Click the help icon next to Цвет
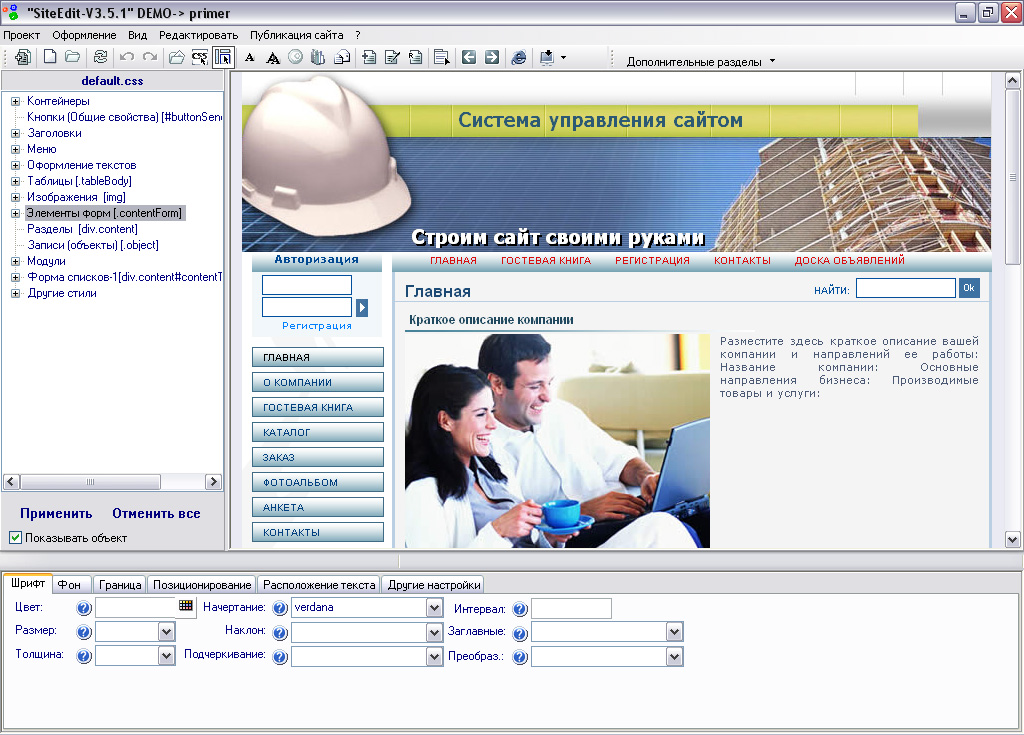Image resolution: width=1024 pixels, height=735 pixels. pyautogui.click(x=84, y=608)
